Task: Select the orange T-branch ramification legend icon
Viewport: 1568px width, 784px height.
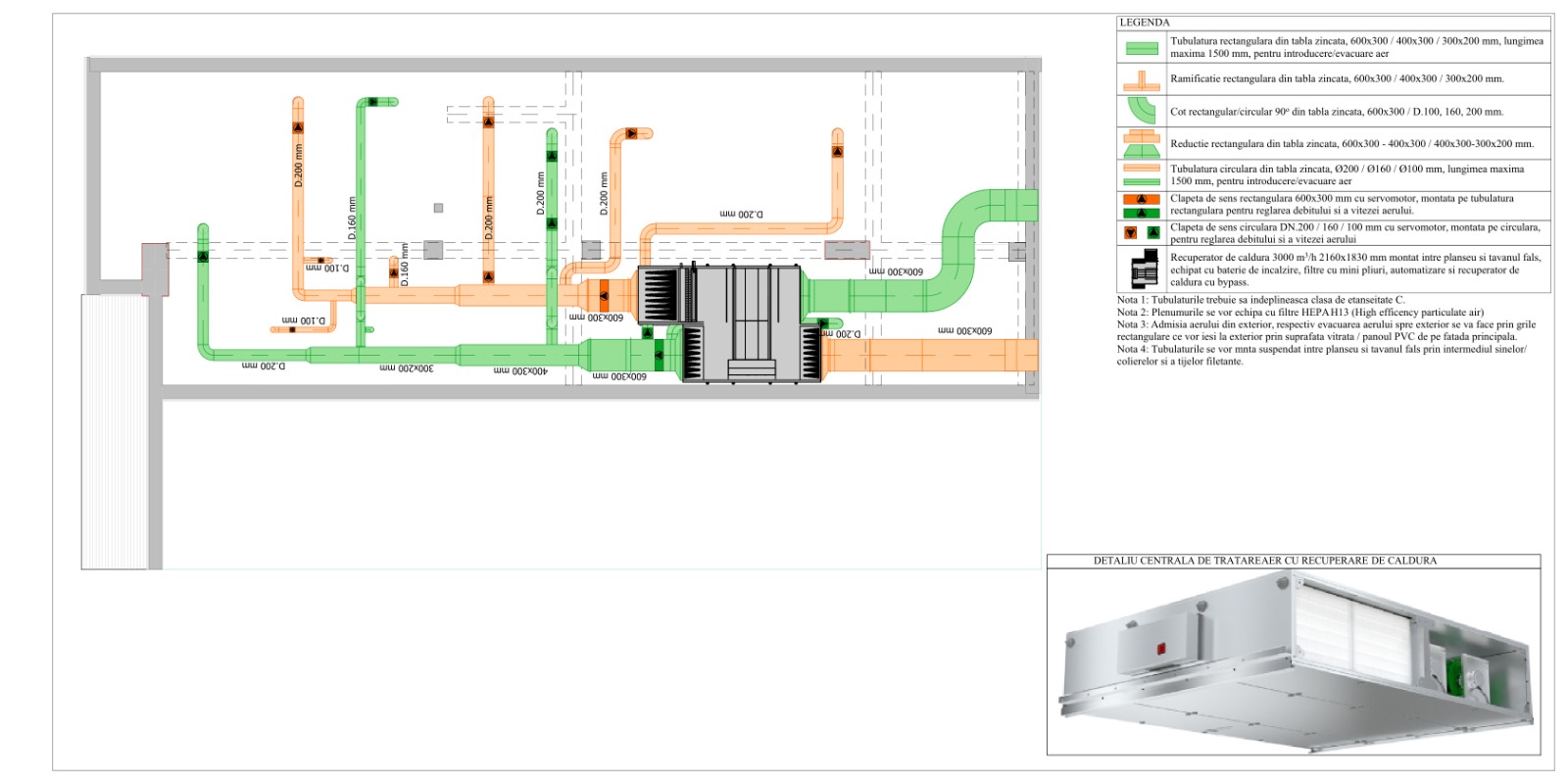Action: point(1141,80)
